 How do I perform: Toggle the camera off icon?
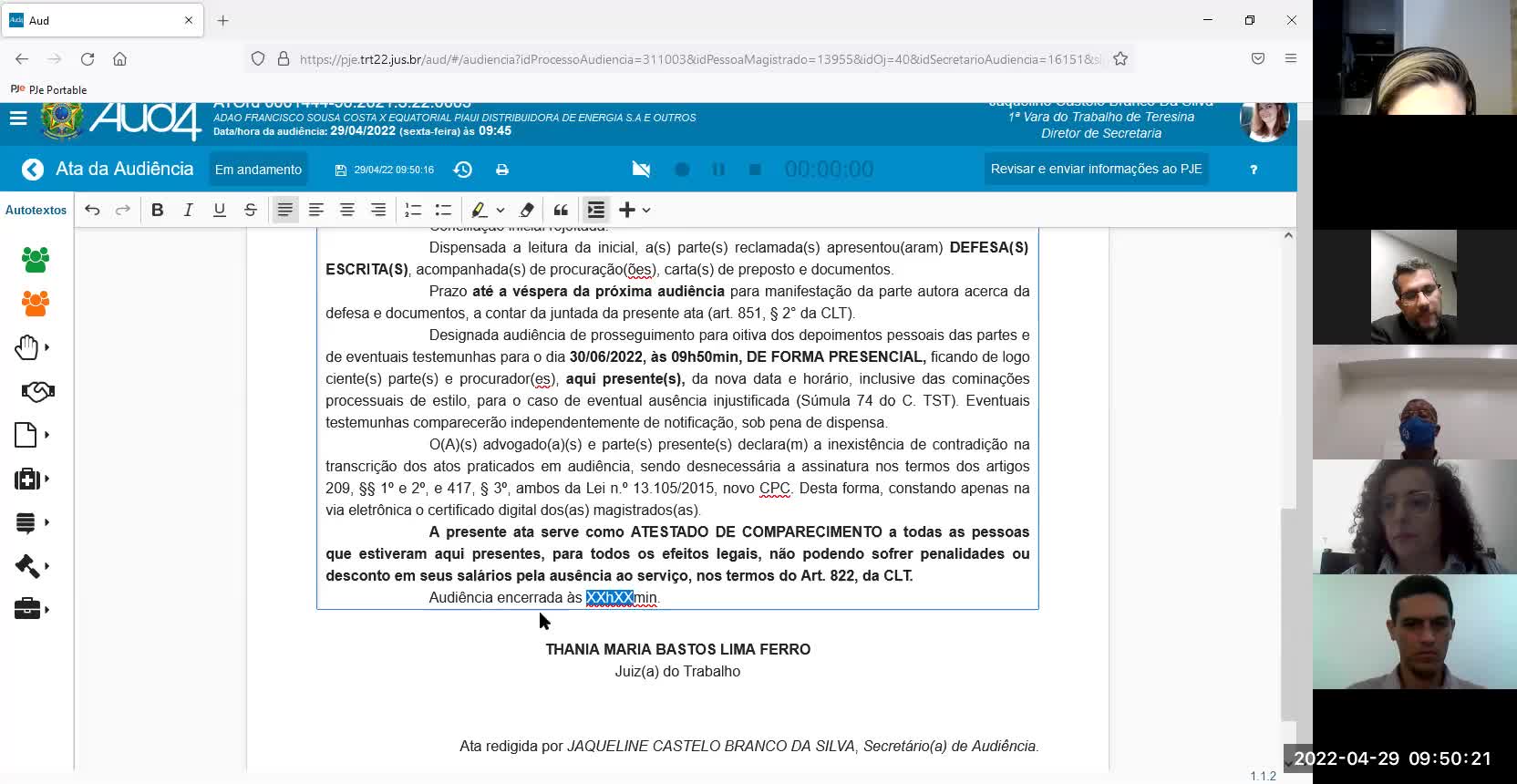[x=642, y=170]
